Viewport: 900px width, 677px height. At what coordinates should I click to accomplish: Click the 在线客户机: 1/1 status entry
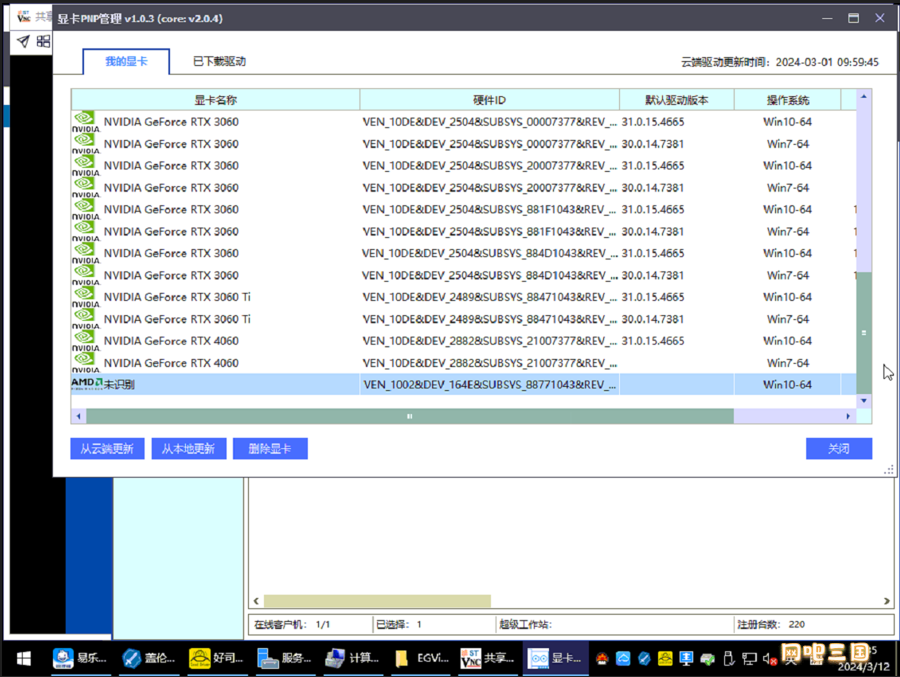(292, 624)
